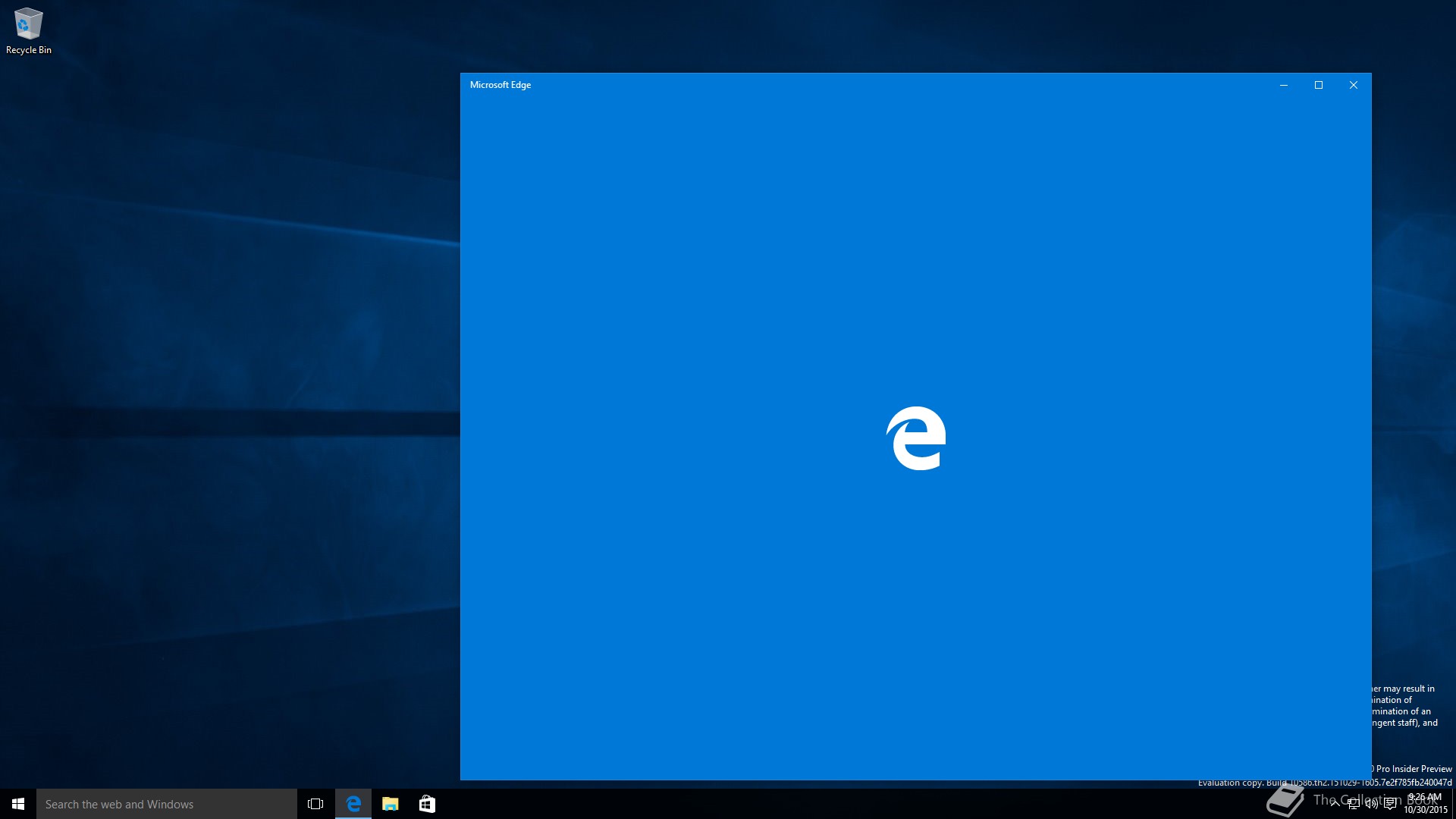Open the volume control tray icon
Viewport: 1456px width, 819px height.
1372,804
